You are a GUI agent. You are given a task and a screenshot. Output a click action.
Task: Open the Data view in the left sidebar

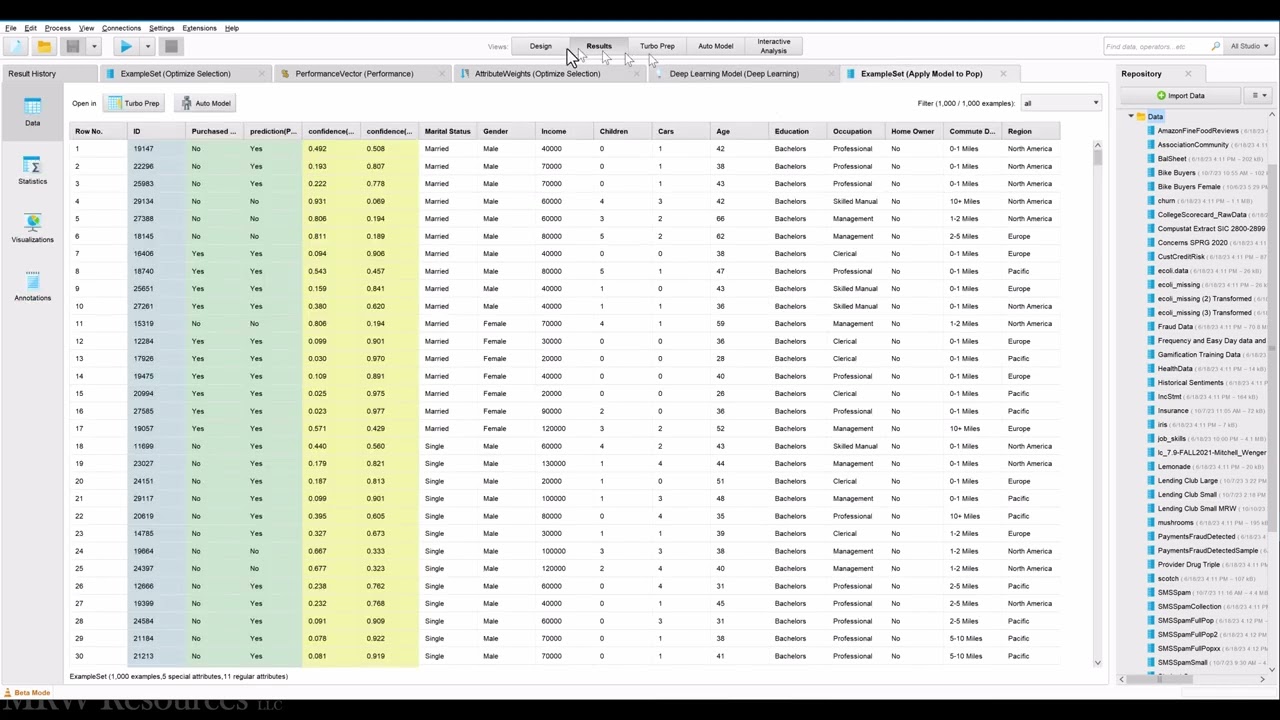[x=32, y=111]
